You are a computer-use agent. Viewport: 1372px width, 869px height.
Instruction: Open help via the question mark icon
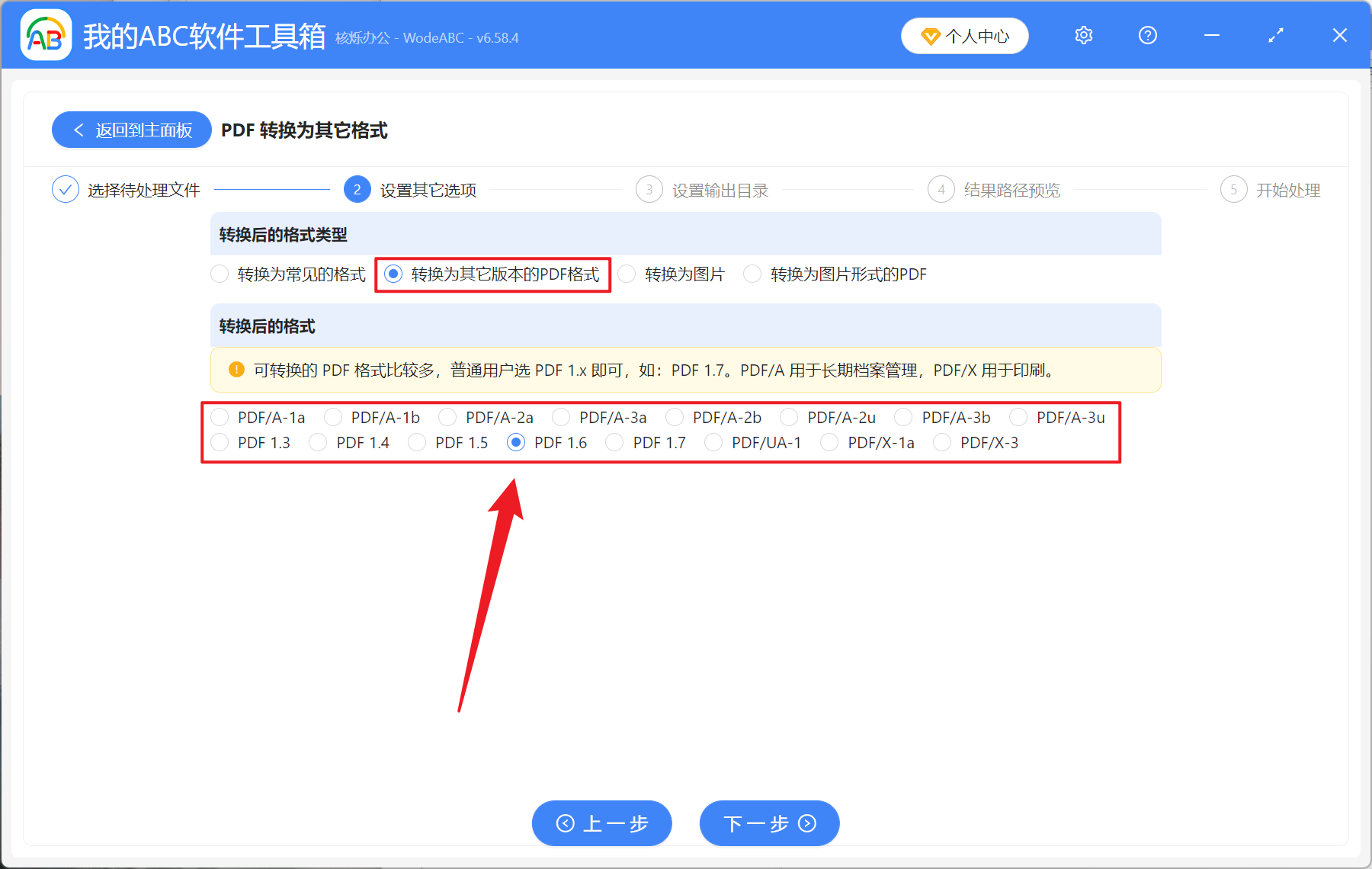coord(1147,35)
